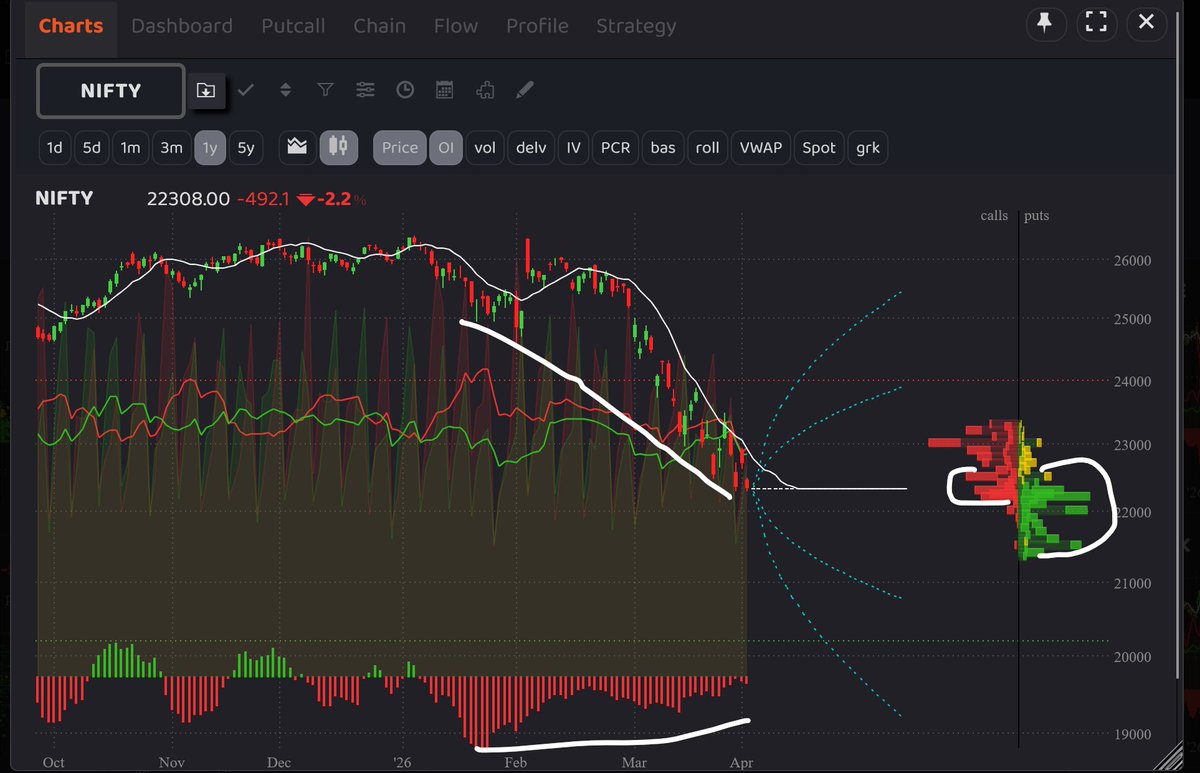Viewport: 1200px width, 773px height.
Task: Click the 26000 price axis label
Action: (x=1132, y=261)
